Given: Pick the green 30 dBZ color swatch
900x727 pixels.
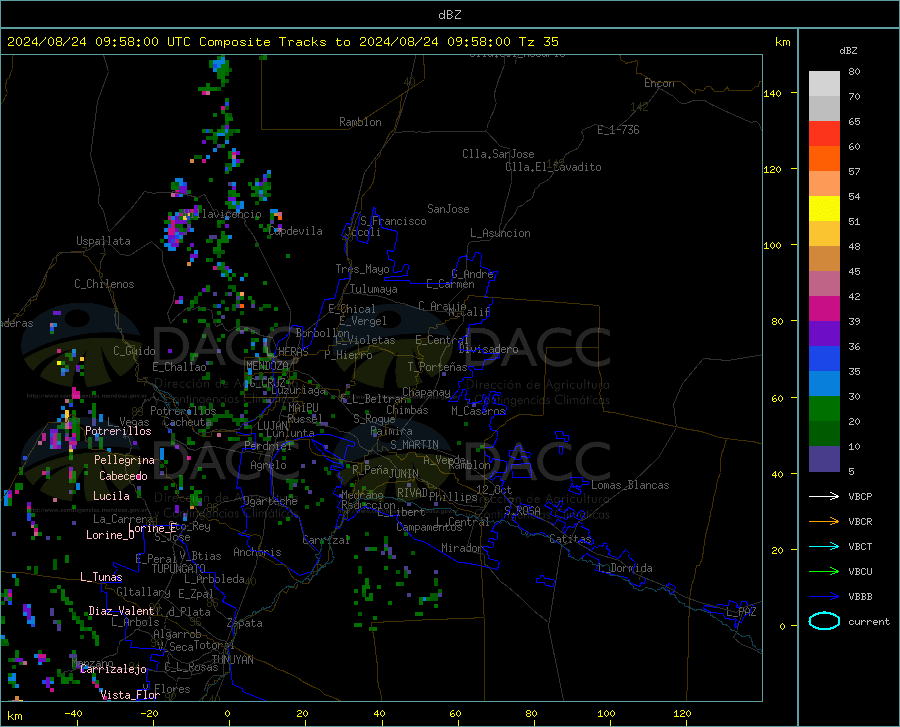Looking at the screenshot, I should point(824,409).
